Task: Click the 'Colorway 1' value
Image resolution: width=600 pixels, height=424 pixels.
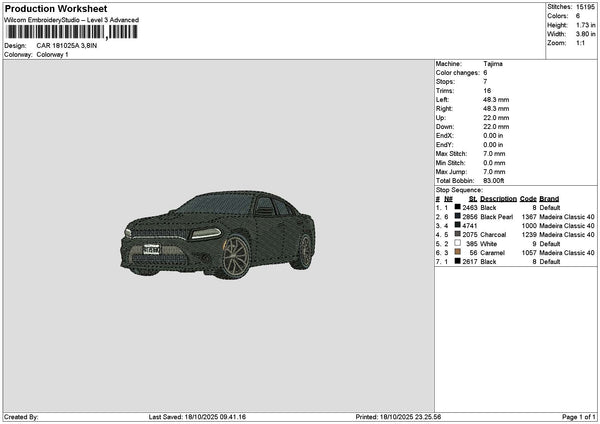Action: (x=52, y=55)
